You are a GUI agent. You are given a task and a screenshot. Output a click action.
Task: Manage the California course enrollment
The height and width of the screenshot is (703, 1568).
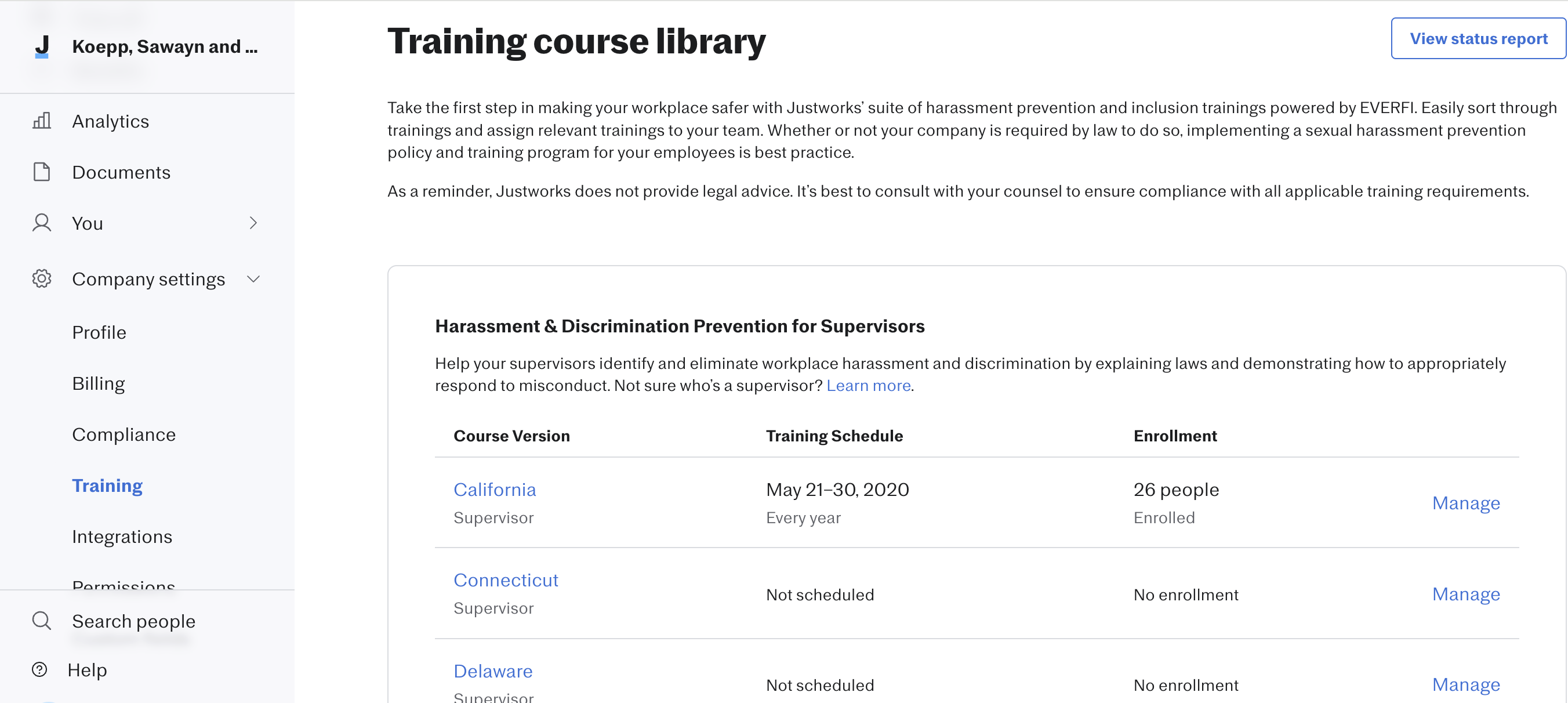[x=1466, y=503]
